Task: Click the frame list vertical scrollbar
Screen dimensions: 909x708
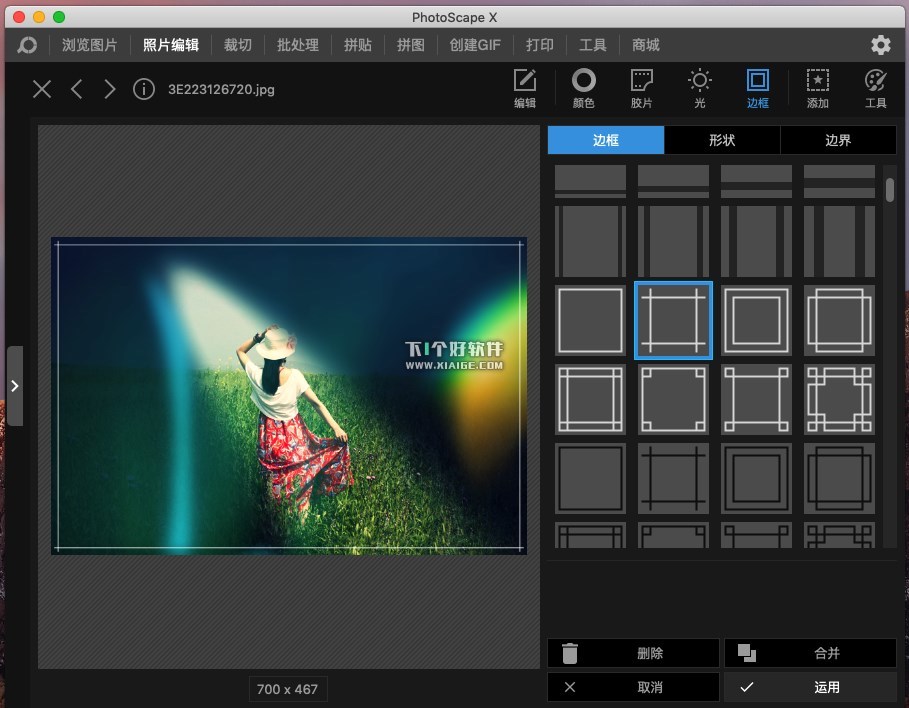Action: 890,190
